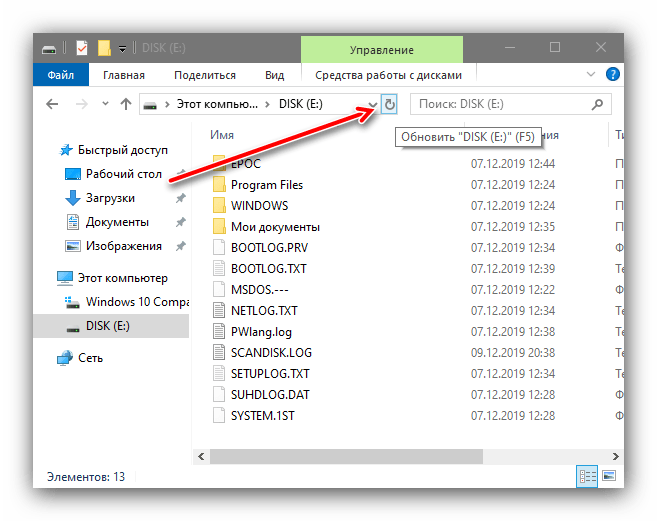Select the Управление contextual tab
The height and width of the screenshot is (521, 657).
coord(382,50)
